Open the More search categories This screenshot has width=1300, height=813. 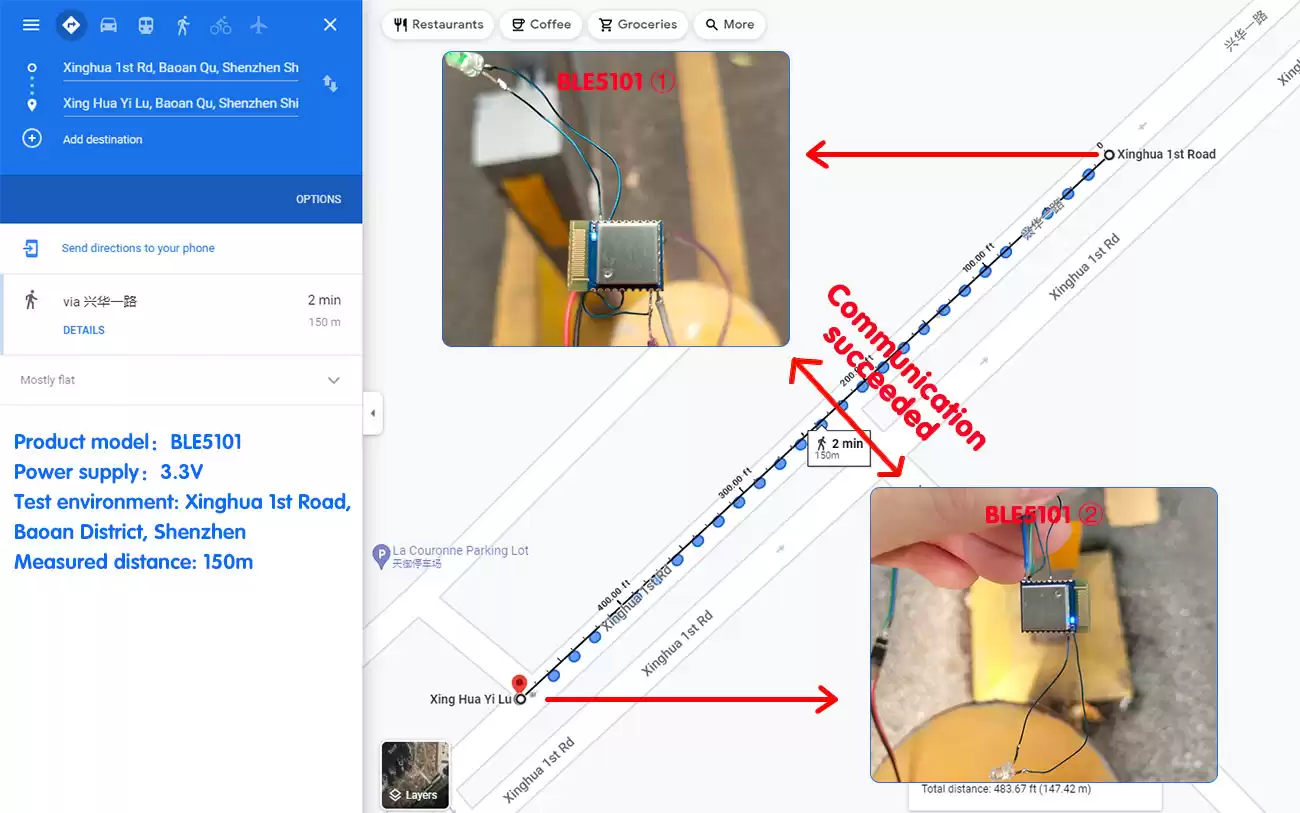[x=729, y=24]
